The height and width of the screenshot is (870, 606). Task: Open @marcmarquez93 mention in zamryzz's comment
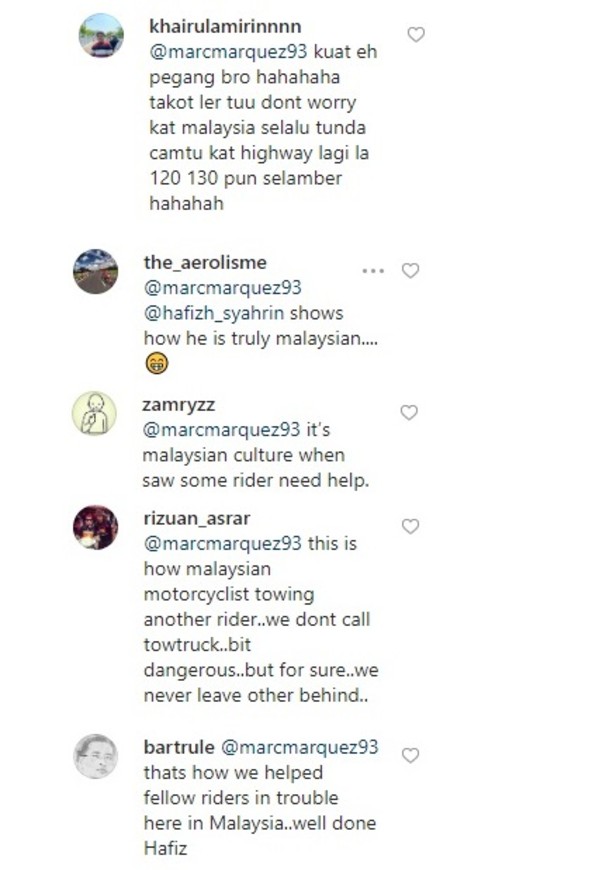coord(221,430)
